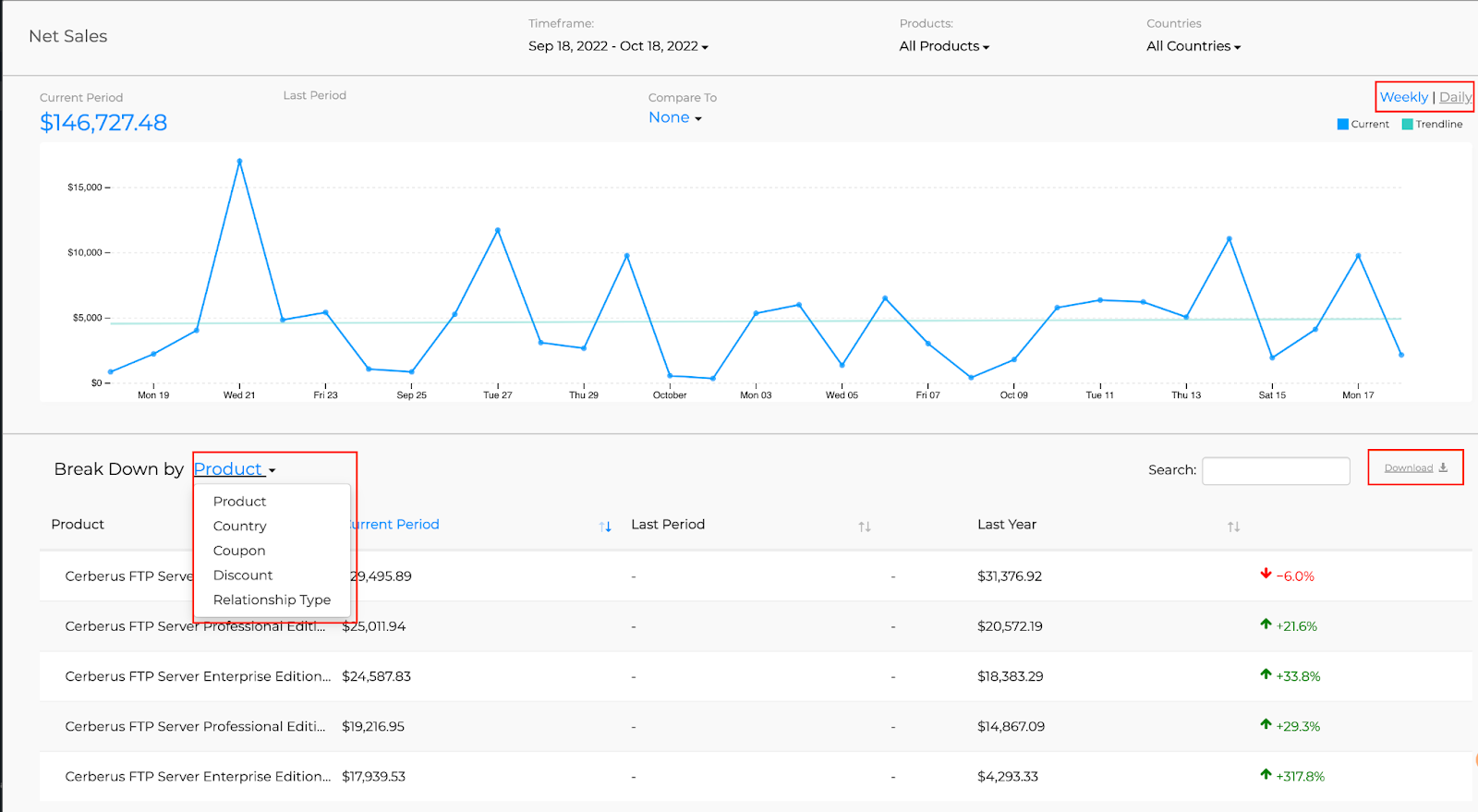This screenshot has width=1478, height=812.
Task: Choose Discount in the breakdown menu
Action: click(x=243, y=576)
